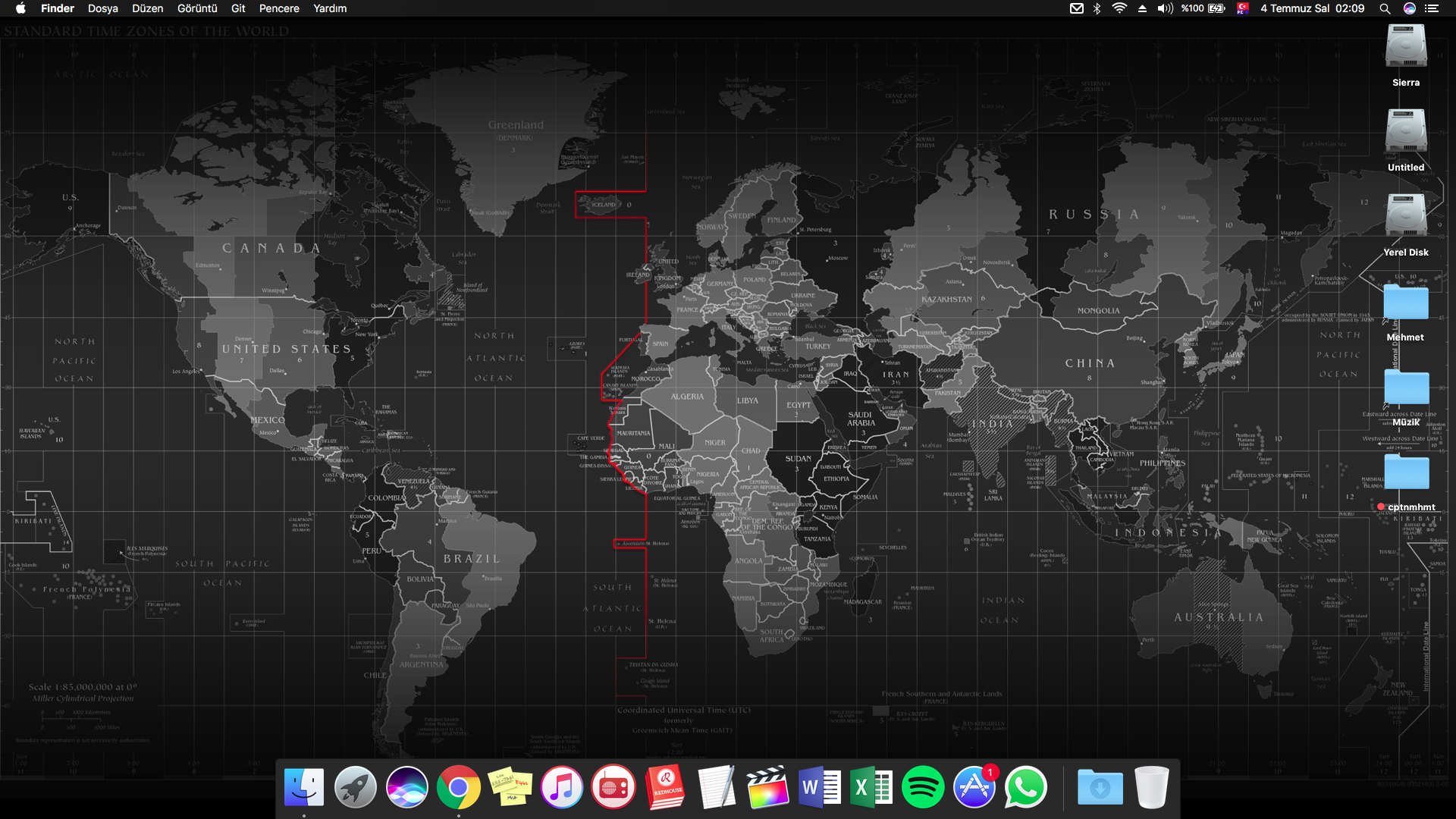Select the Müzik folder on desktop

pyautogui.click(x=1405, y=388)
